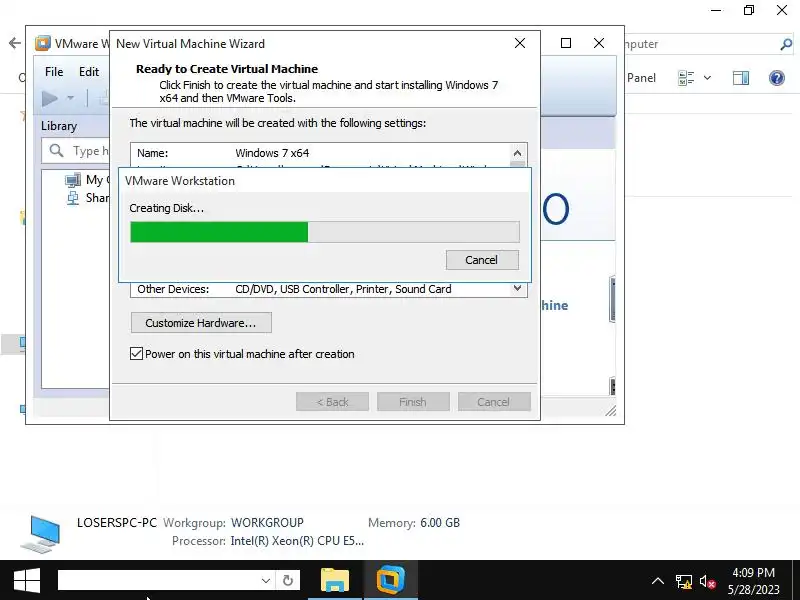Viewport: 800px width, 600px height.
Task: Click the wizard's Back button
Action: (332, 402)
